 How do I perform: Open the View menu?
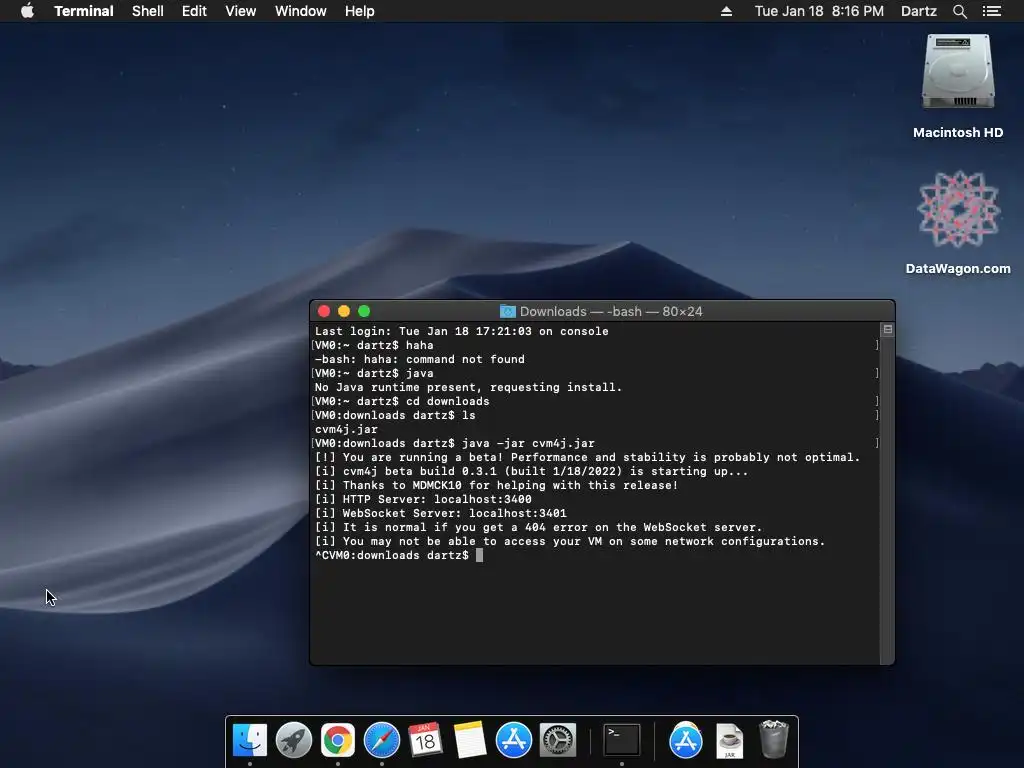(240, 11)
